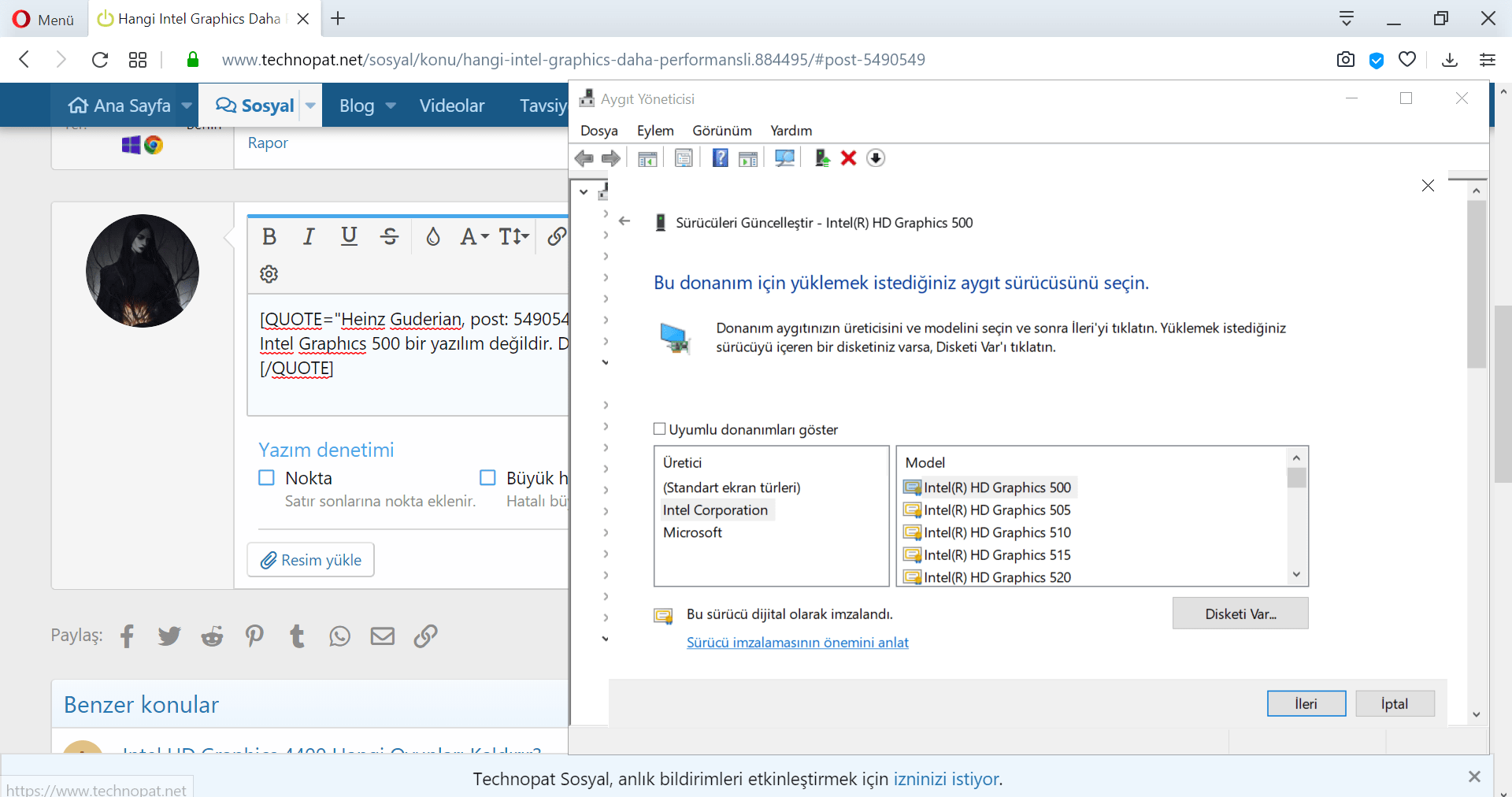
Task: Open 'Sürücü imzalamasının önemini anlat' link
Action: (798, 643)
